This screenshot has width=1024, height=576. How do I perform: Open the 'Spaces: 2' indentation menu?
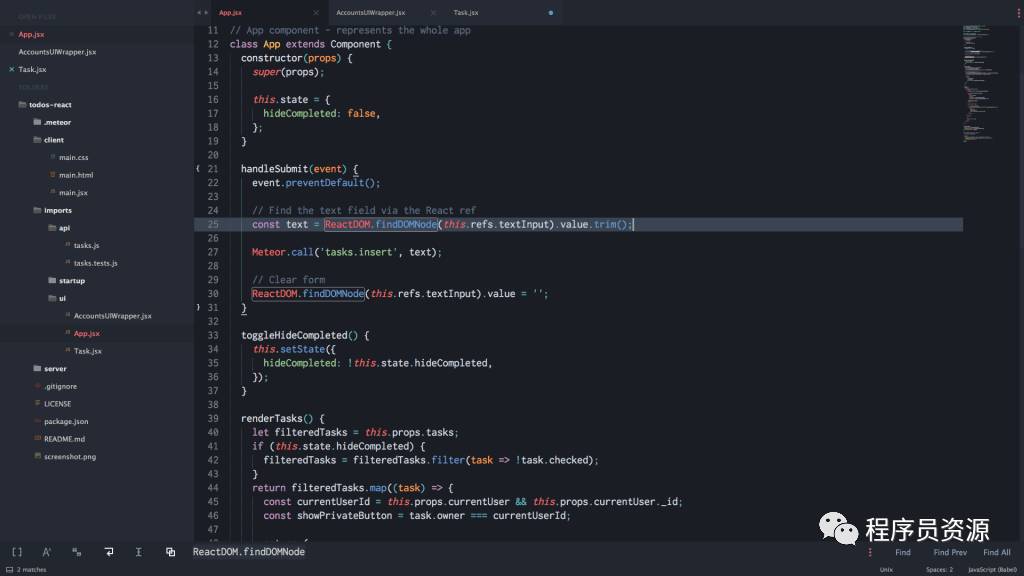939,569
